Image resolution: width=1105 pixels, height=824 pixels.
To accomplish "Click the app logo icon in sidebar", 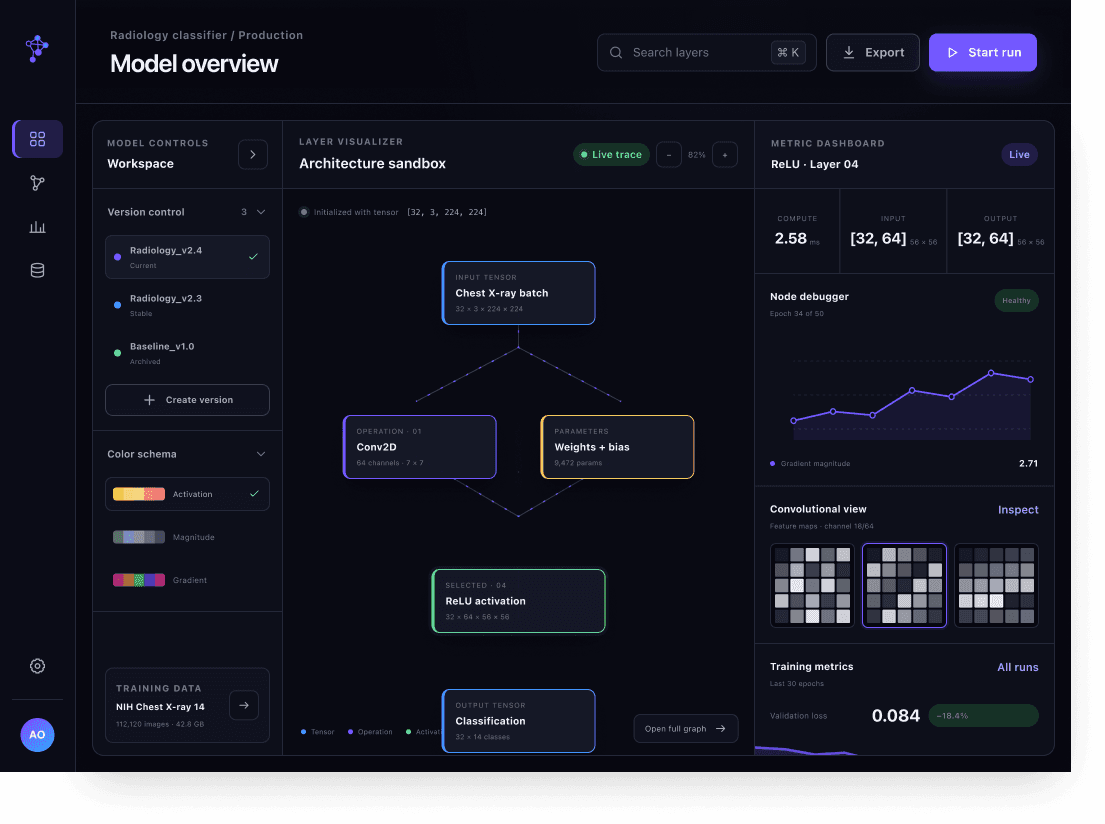I will [37, 49].
